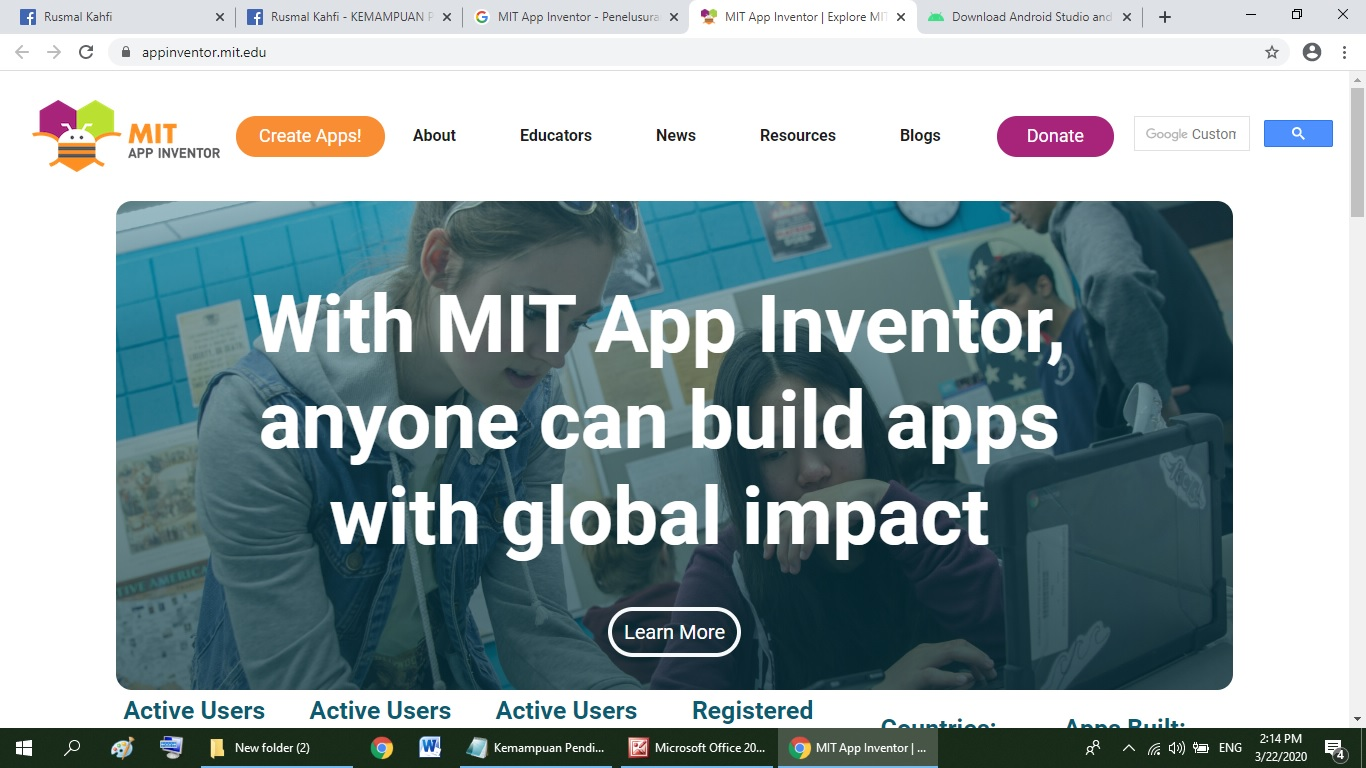Open the Chrome profile avatar icon

(x=1312, y=52)
